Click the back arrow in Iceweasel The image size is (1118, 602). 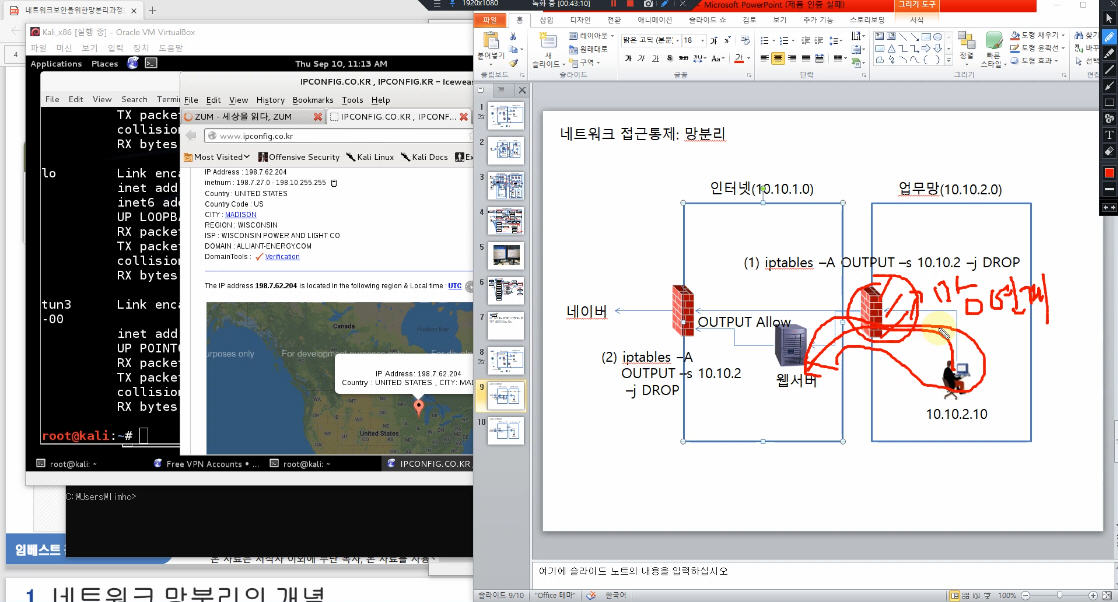coord(191,136)
